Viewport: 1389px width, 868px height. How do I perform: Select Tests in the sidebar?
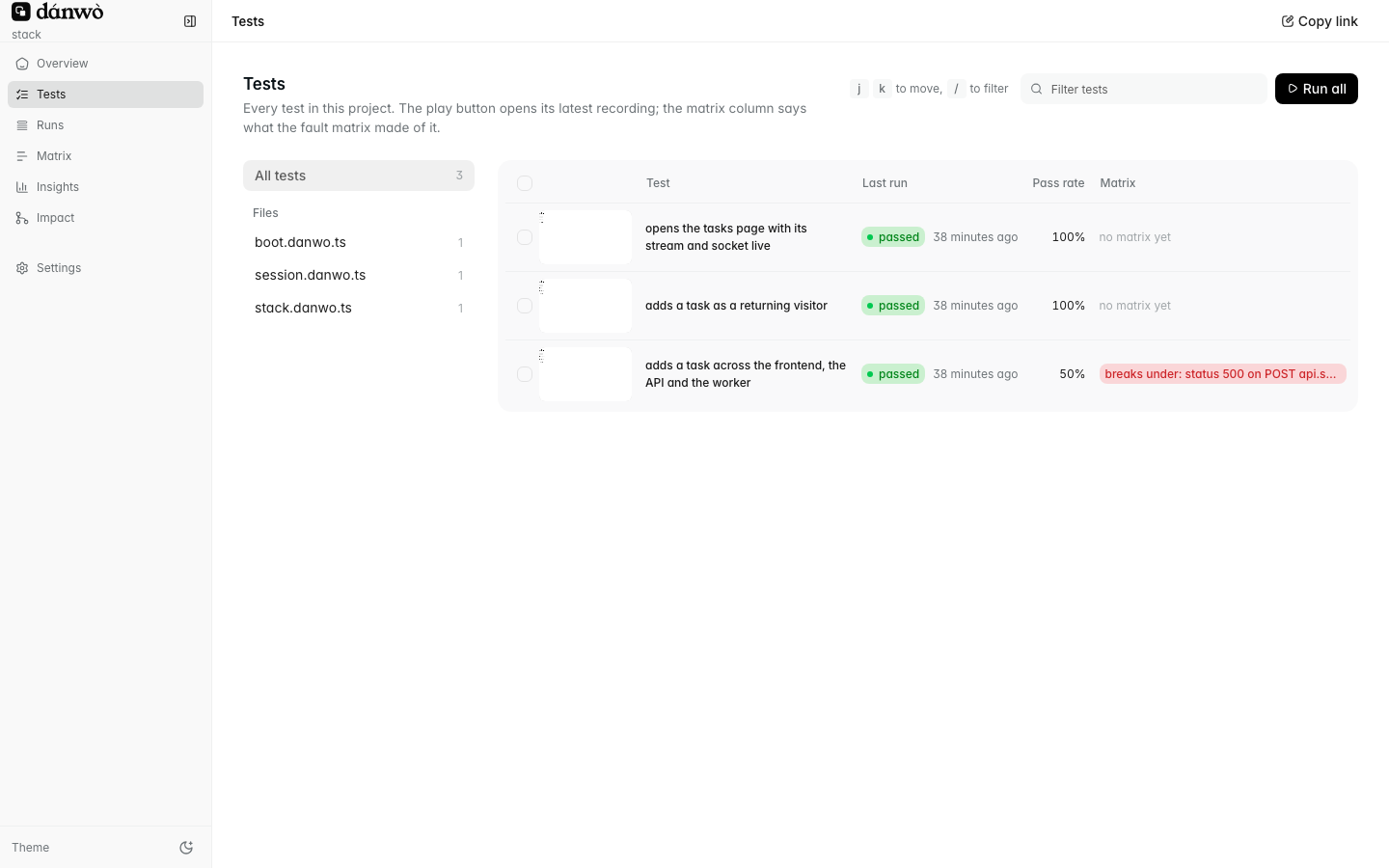[x=105, y=95]
